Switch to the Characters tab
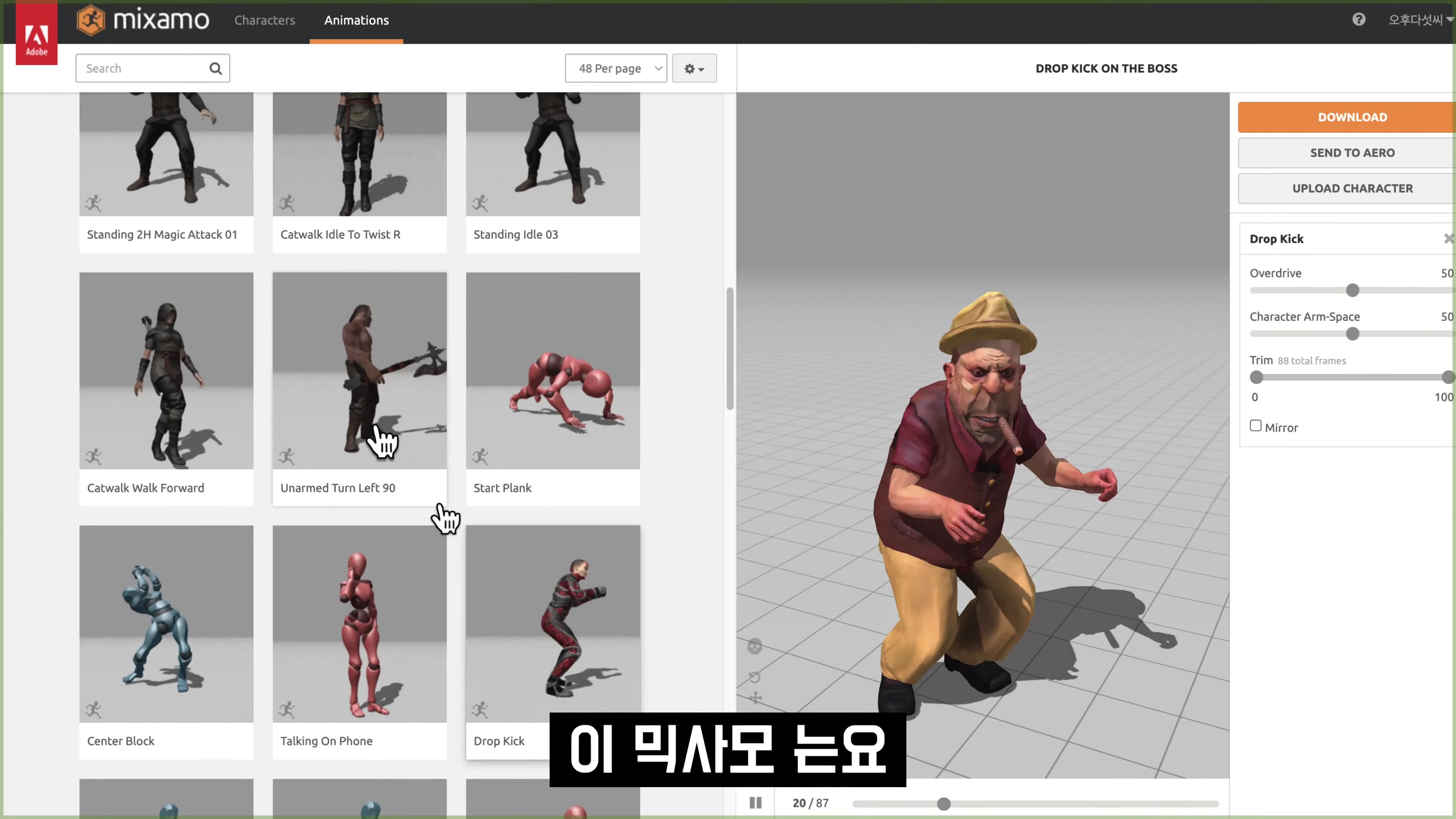 pos(264,21)
